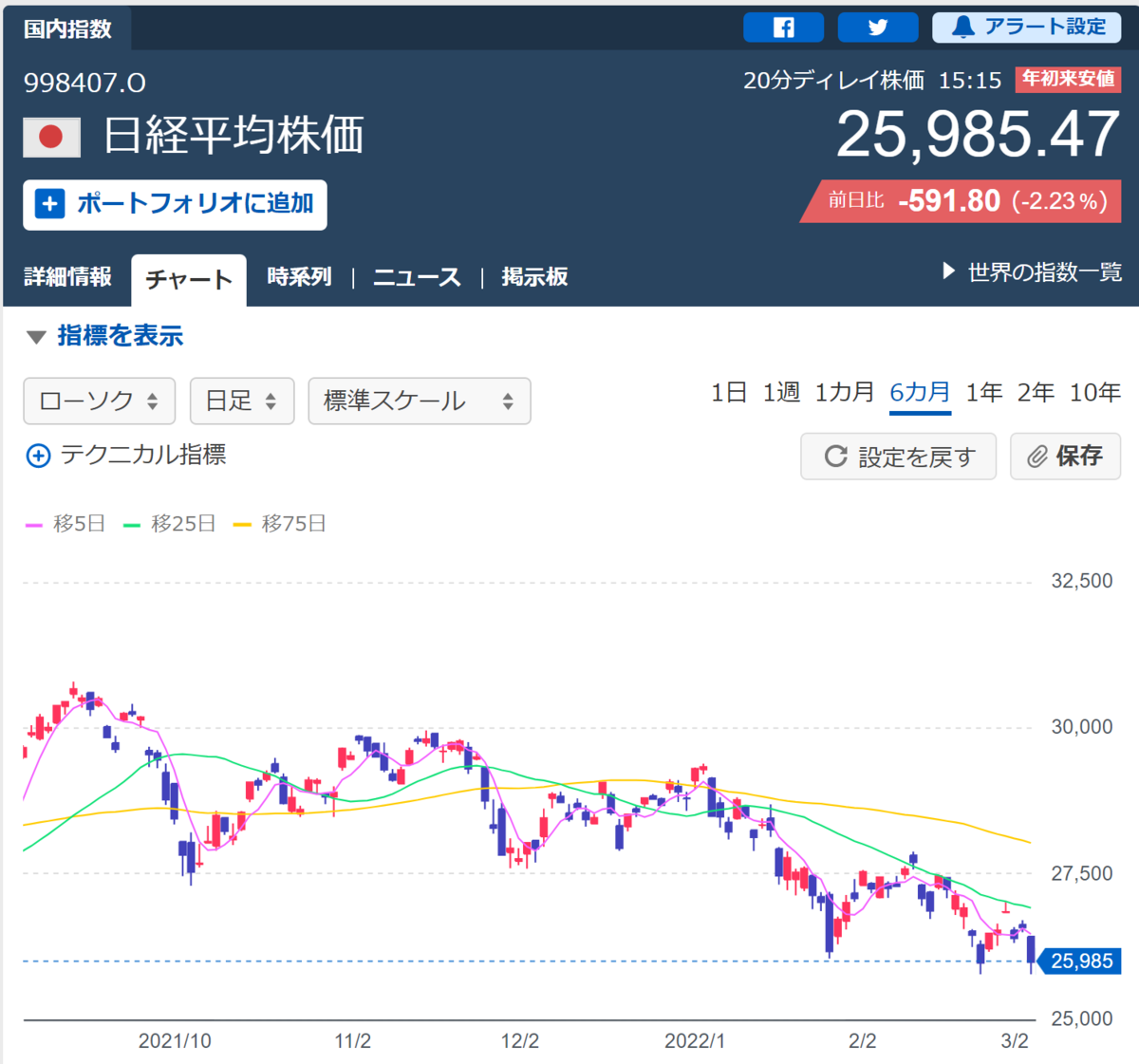
Task: Click the 2022/1 axis label
Action: [695, 1041]
